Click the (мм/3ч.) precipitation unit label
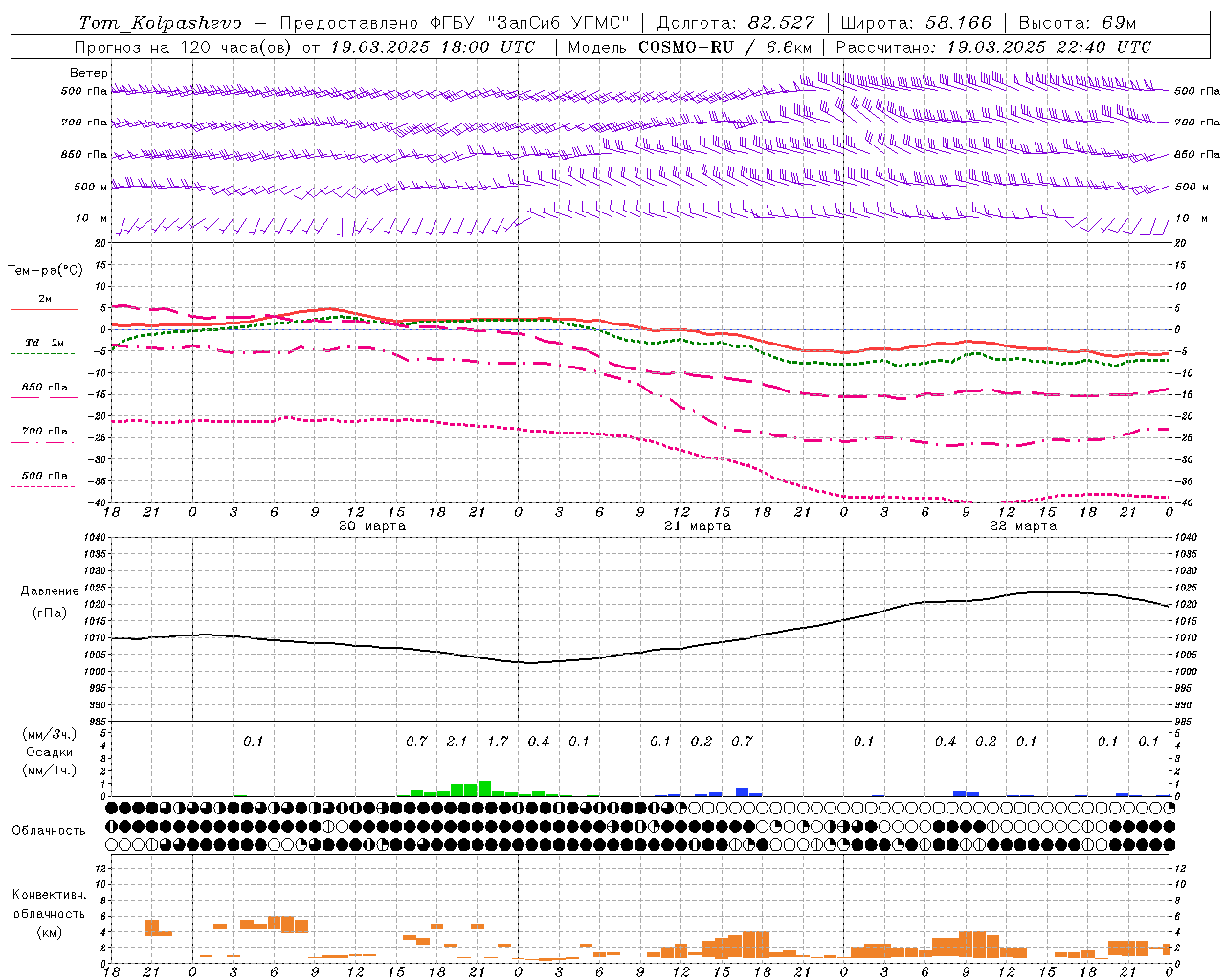 (50, 734)
